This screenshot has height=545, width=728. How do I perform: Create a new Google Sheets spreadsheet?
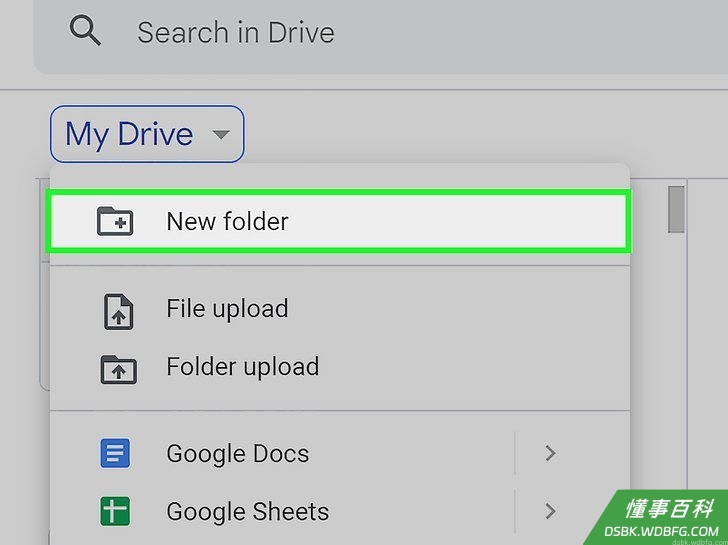point(282,512)
